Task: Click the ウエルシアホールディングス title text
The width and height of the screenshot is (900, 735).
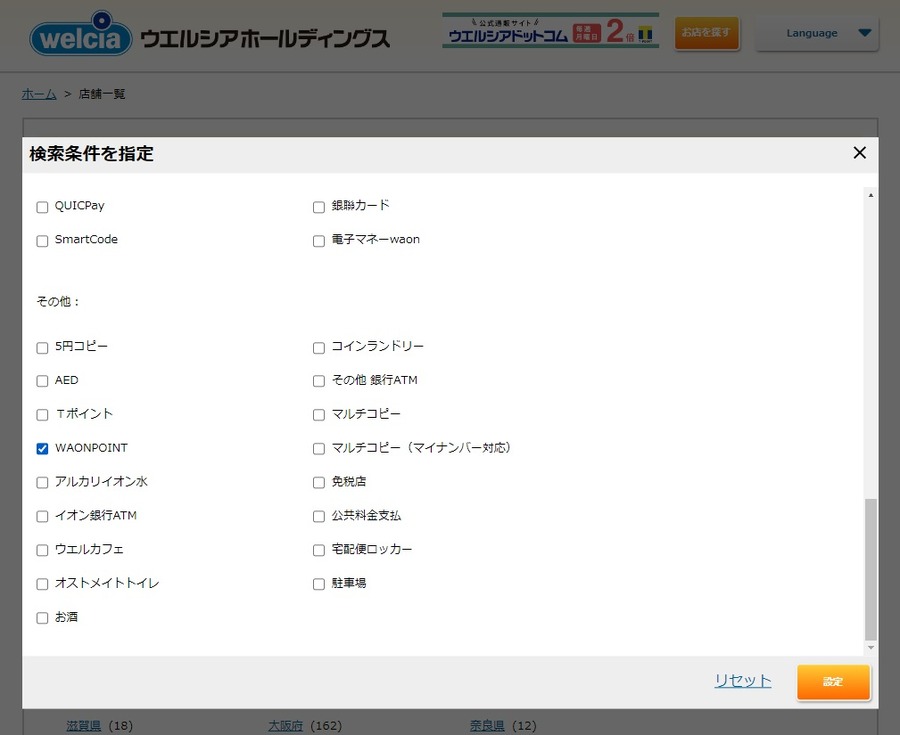Action: point(265,38)
